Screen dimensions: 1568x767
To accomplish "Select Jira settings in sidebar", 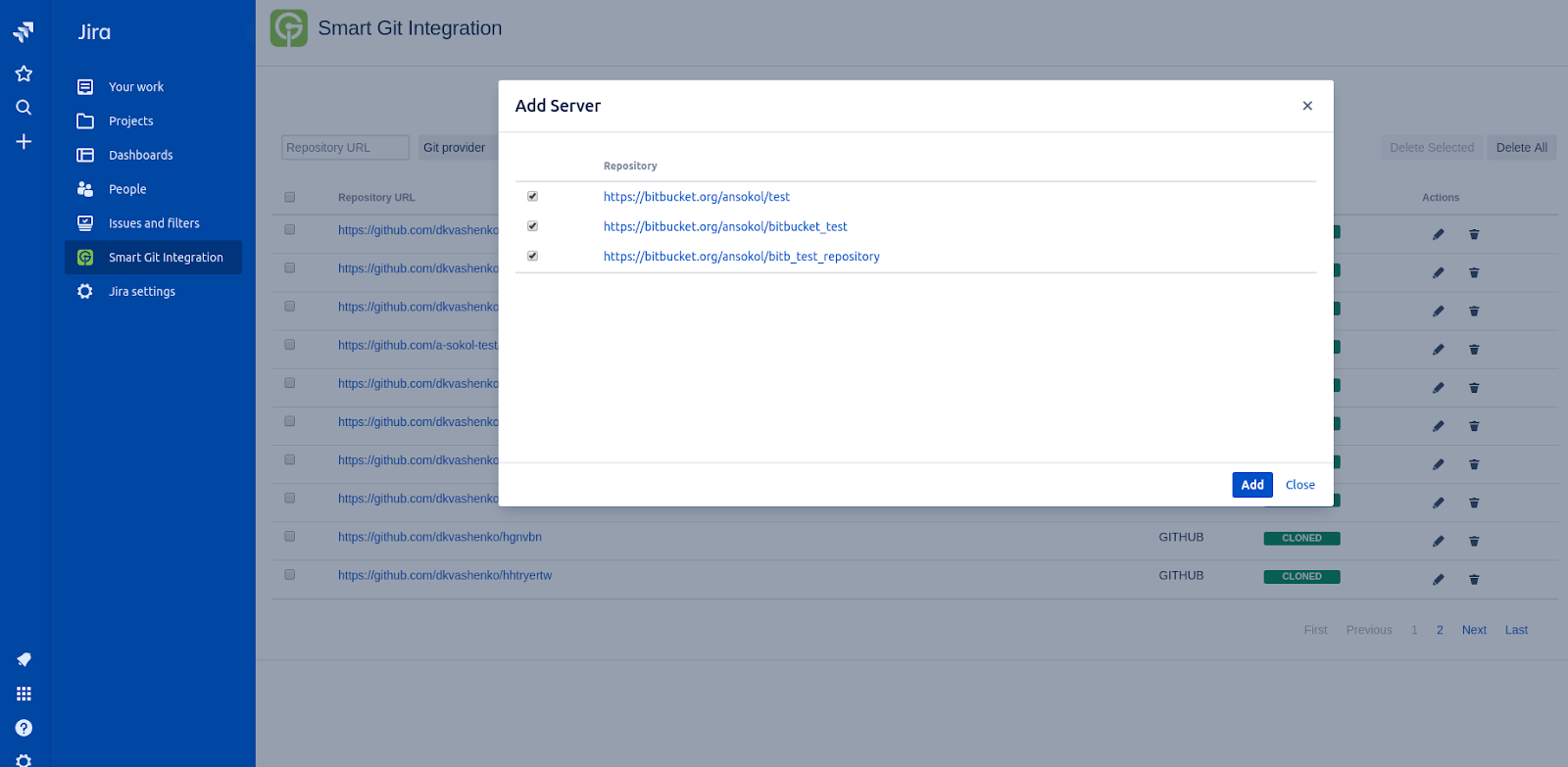I will click(141, 292).
